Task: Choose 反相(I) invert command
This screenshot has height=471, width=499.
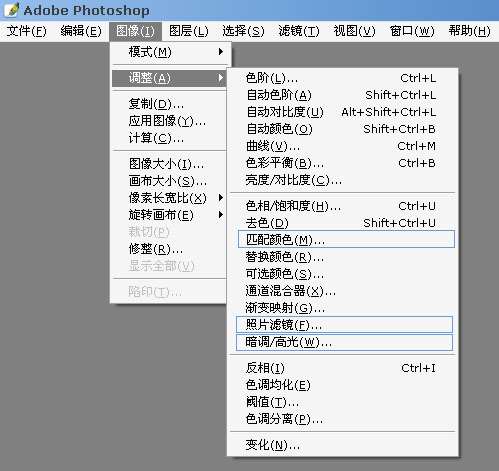Action: [x=343, y=368]
